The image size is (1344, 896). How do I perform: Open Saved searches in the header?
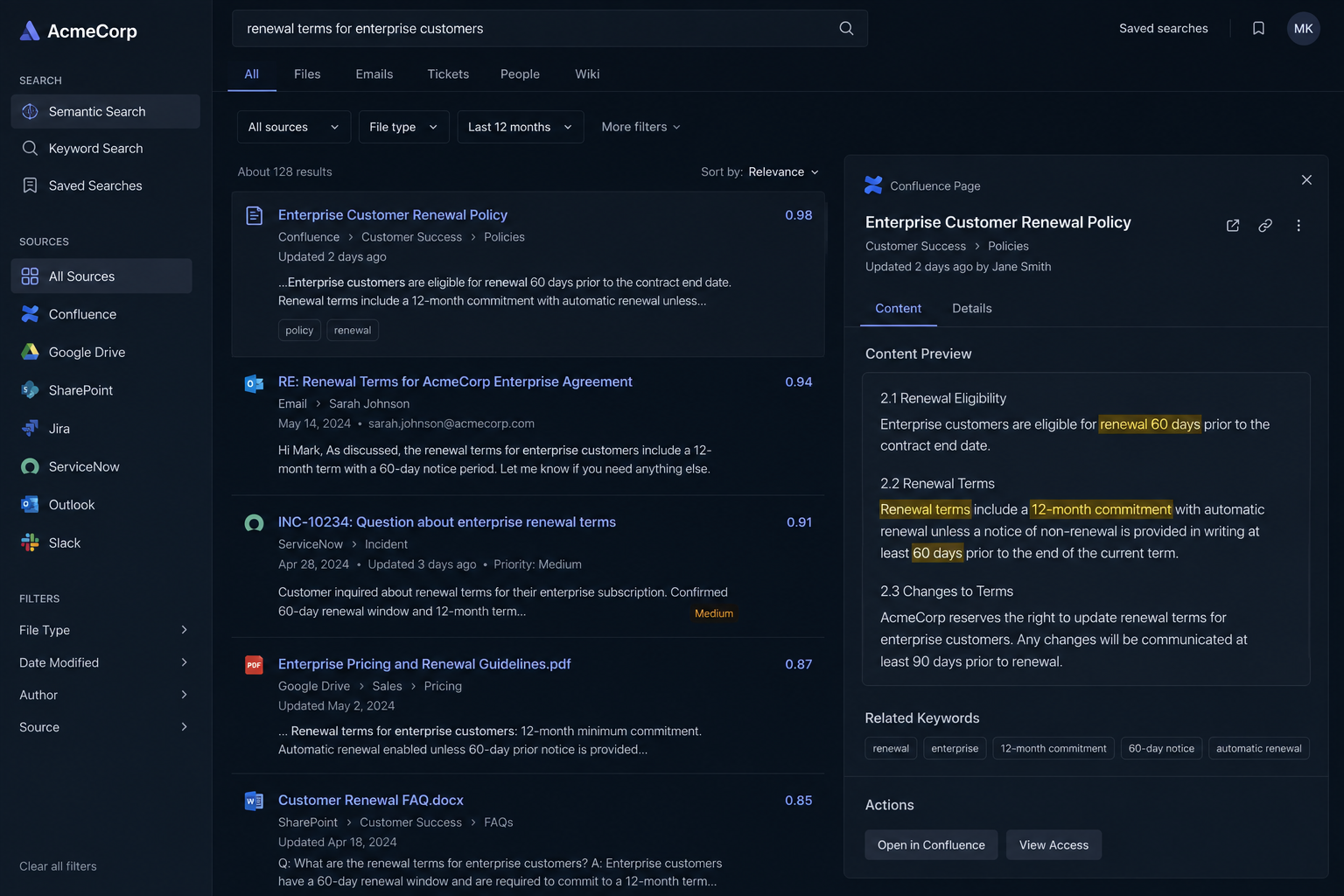pos(1163,28)
